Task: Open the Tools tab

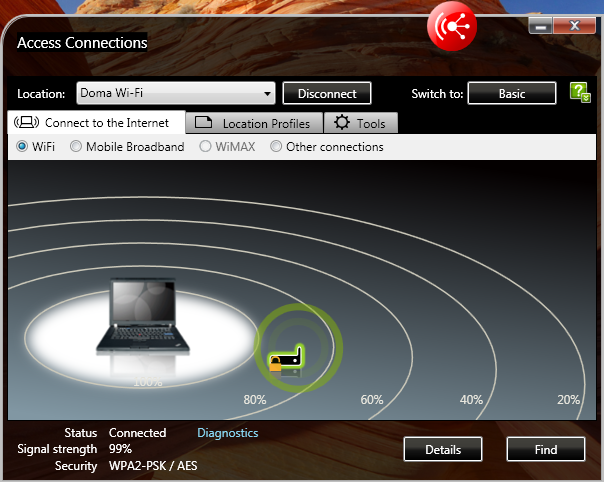Action: [x=361, y=123]
